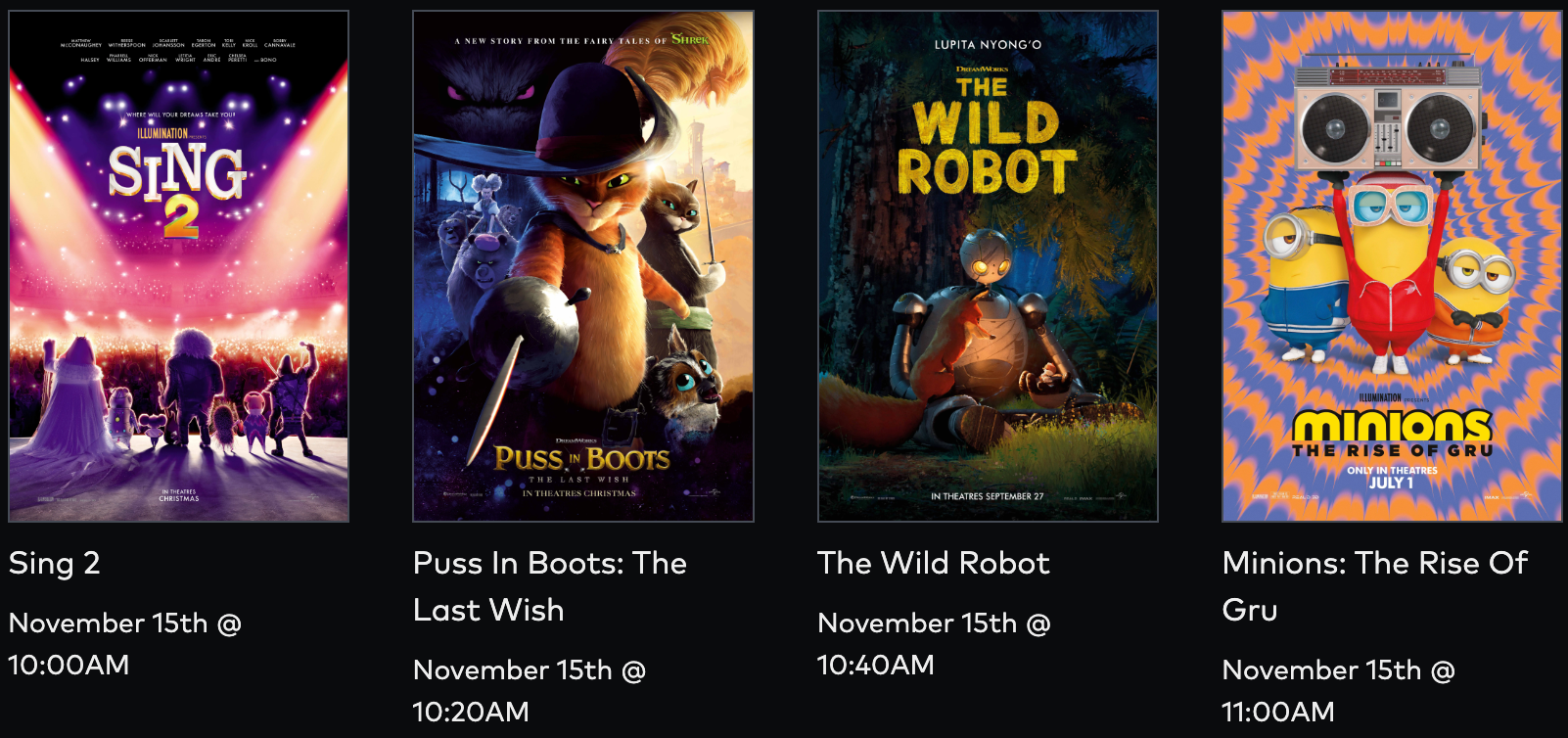Click "Only in Theatres July 1" poster text
The width and height of the screenshot is (1568, 738).
pos(1392,477)
